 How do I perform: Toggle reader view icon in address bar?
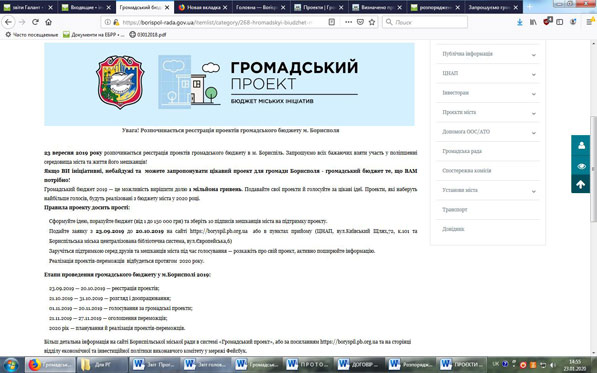point(332,22)
